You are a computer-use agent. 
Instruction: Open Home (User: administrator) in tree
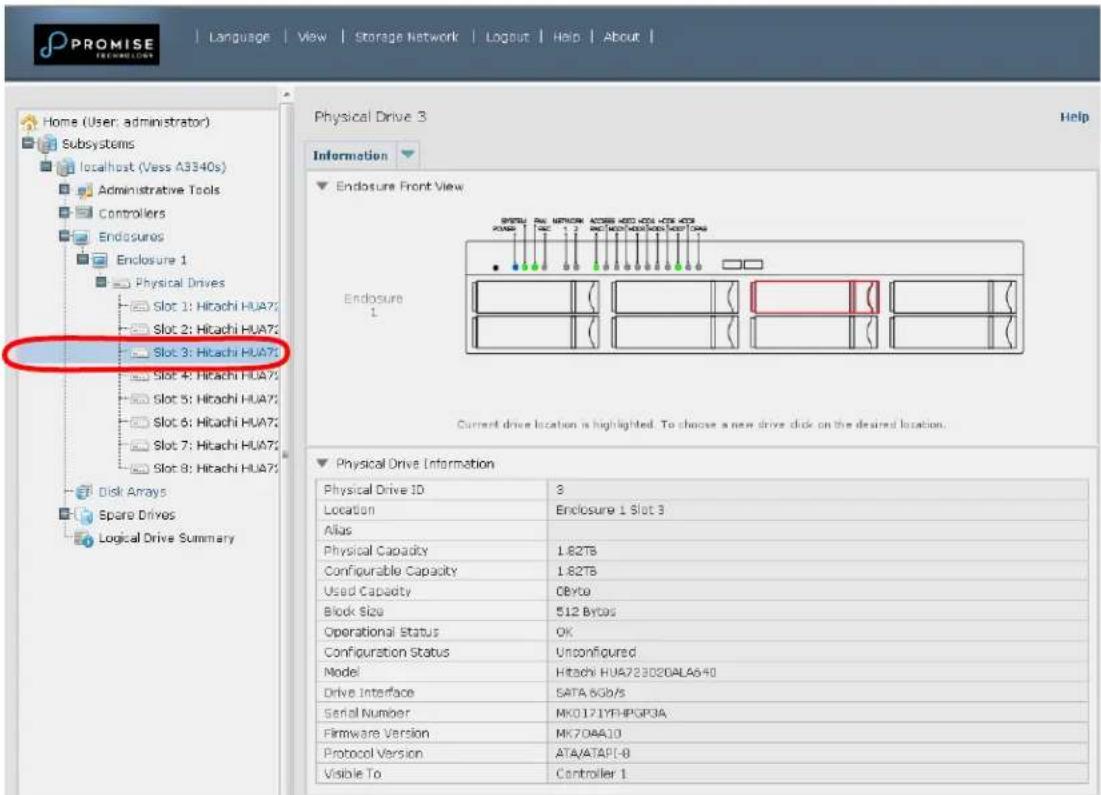tap(126, 122)
